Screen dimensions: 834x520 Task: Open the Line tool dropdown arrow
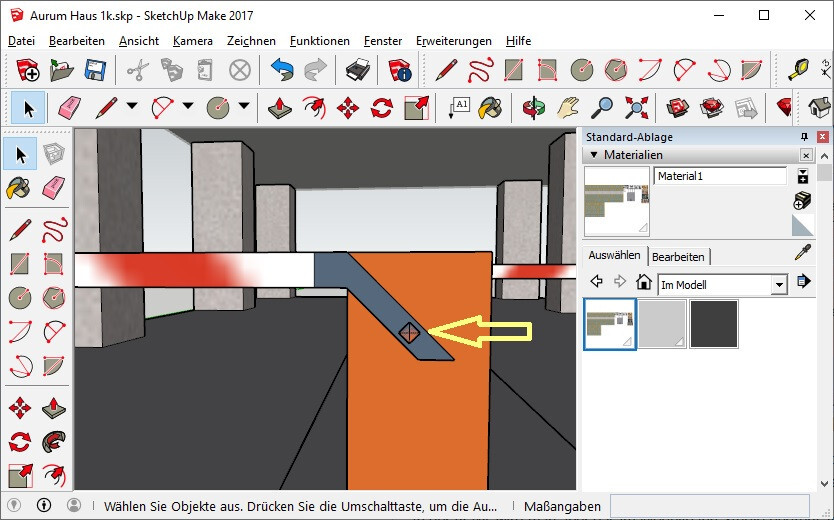click(132, 106)
